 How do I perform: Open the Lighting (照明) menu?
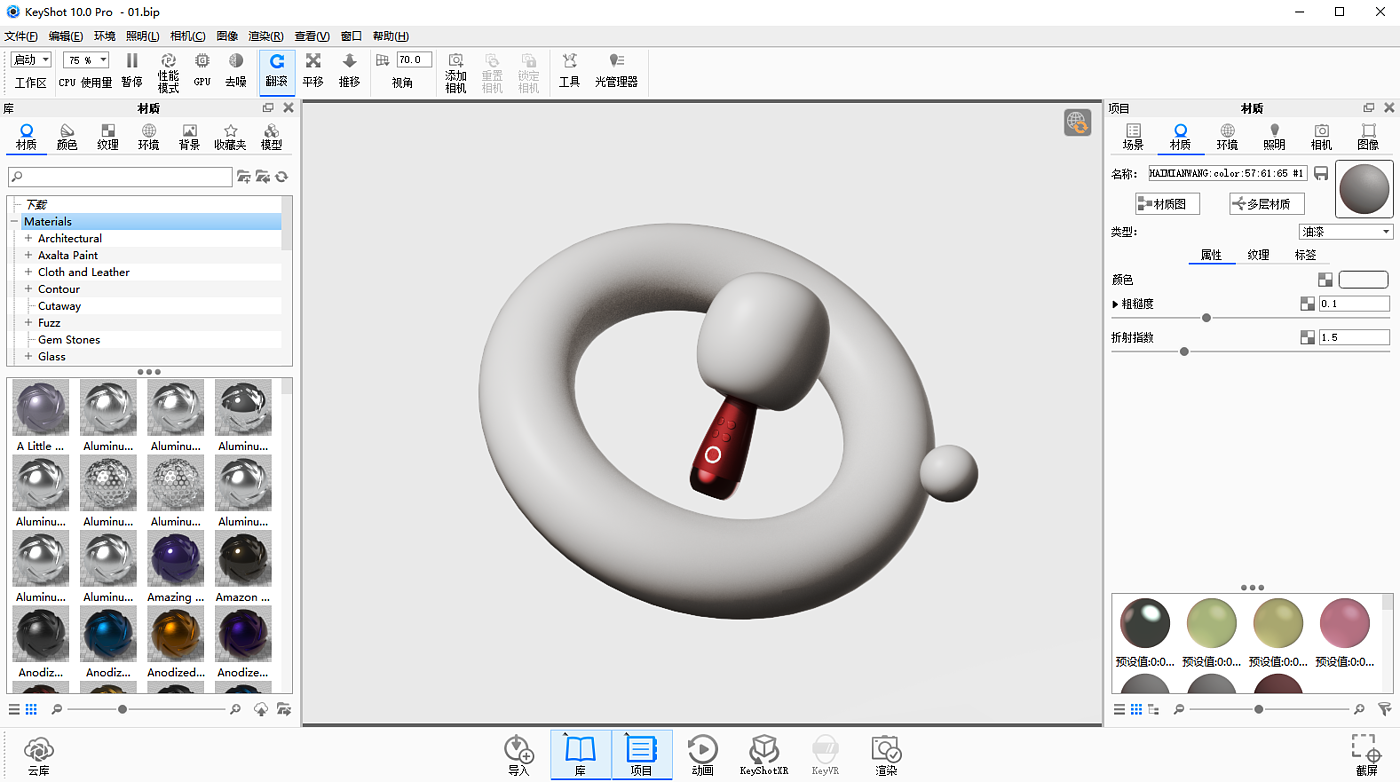142,36
